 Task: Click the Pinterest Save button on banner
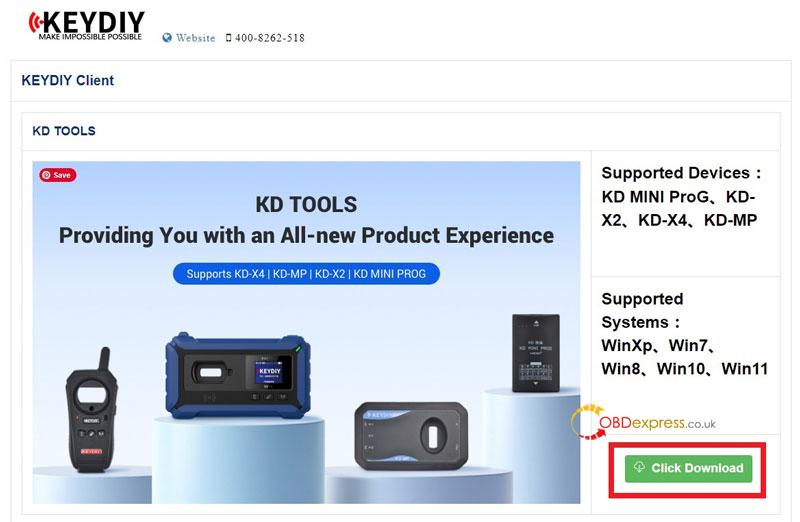pyautogui.click(x=58, y=175)
